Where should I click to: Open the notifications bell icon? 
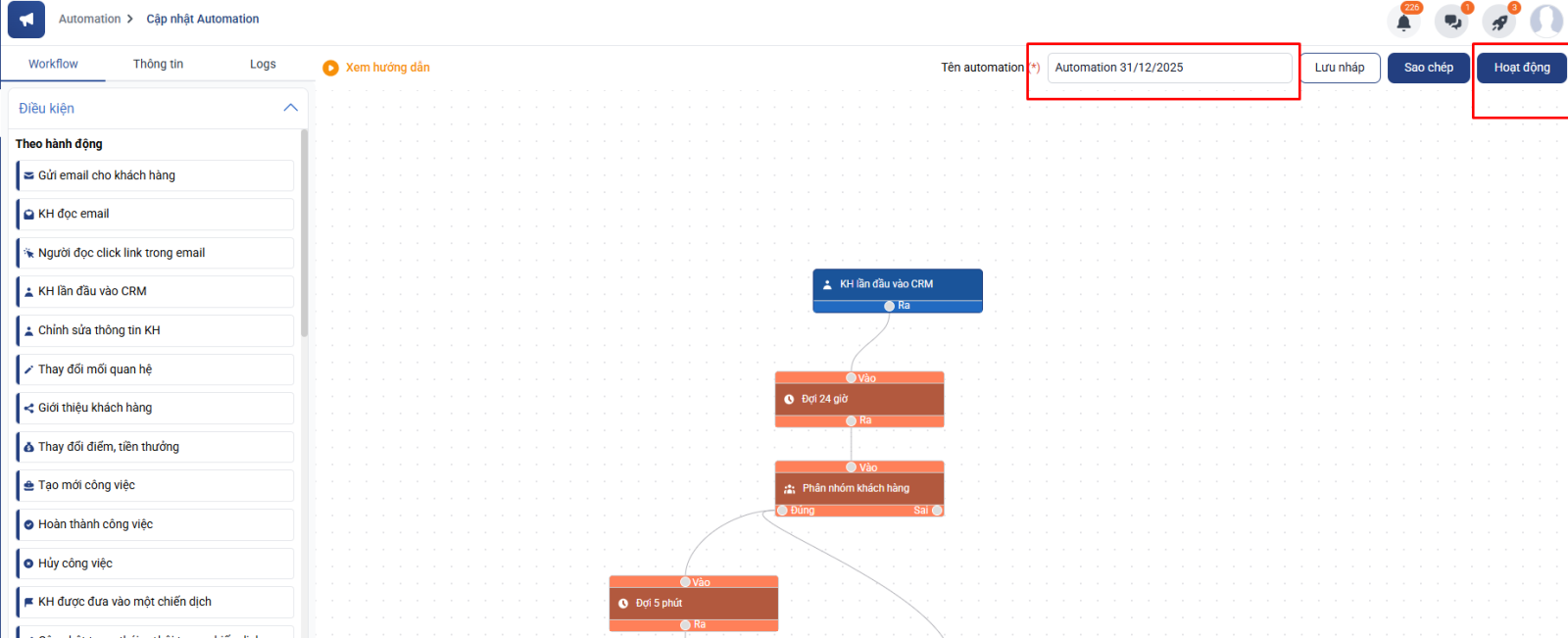1403,22
